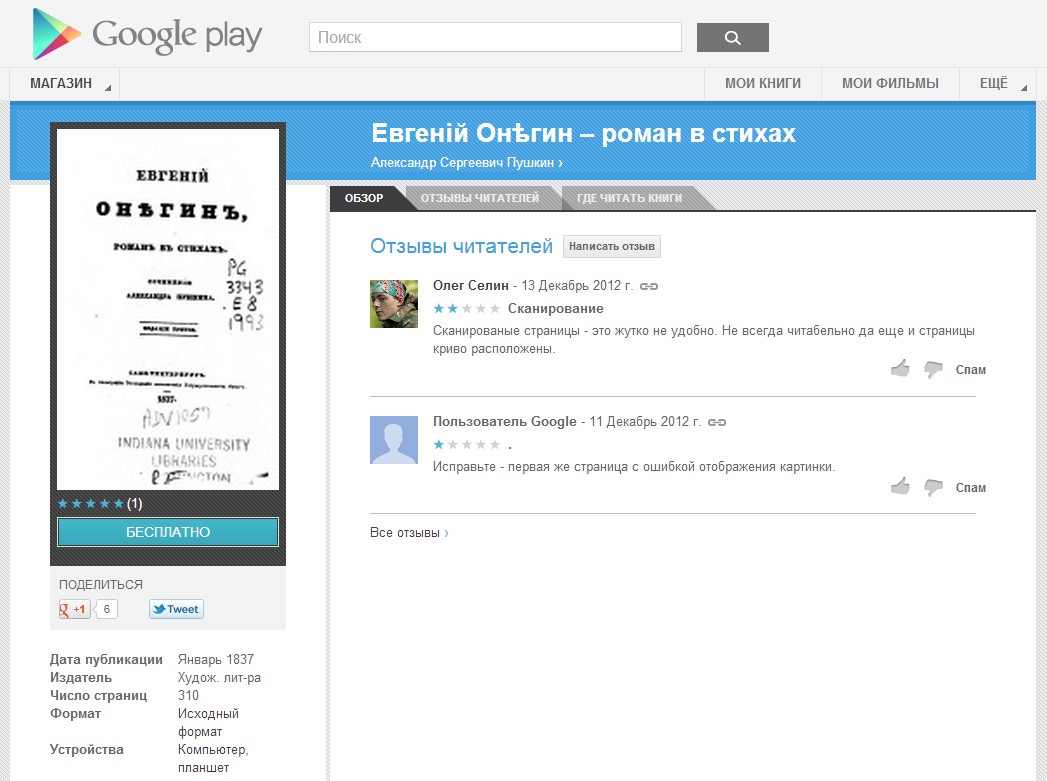
Task: Switch to ГДЕ ЧИТАТЬ КНИГИ tab
Action: pos(629,198)
